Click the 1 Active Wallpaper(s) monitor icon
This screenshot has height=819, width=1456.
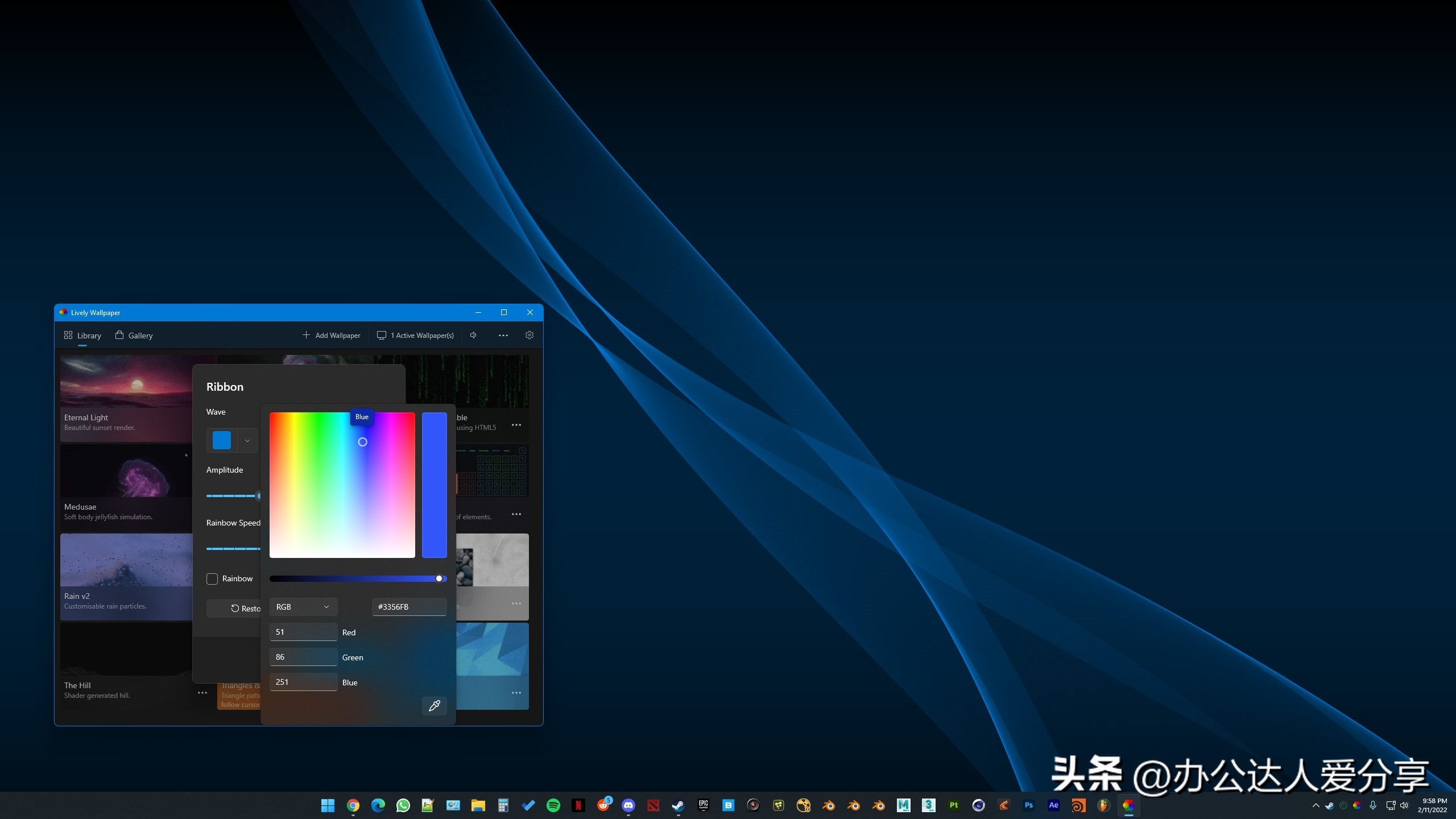point(382,335)
